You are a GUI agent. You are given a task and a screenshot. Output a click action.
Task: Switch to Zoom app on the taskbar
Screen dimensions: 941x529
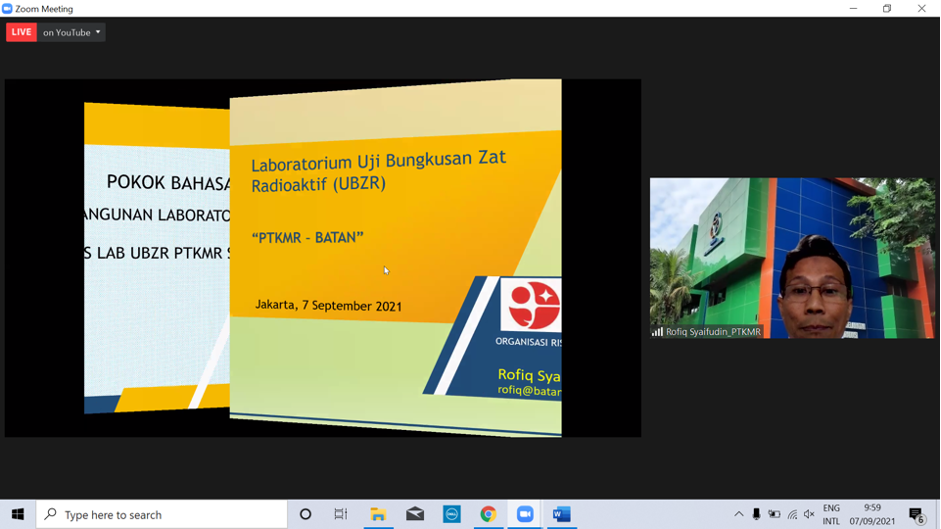(x=525, y=515)
